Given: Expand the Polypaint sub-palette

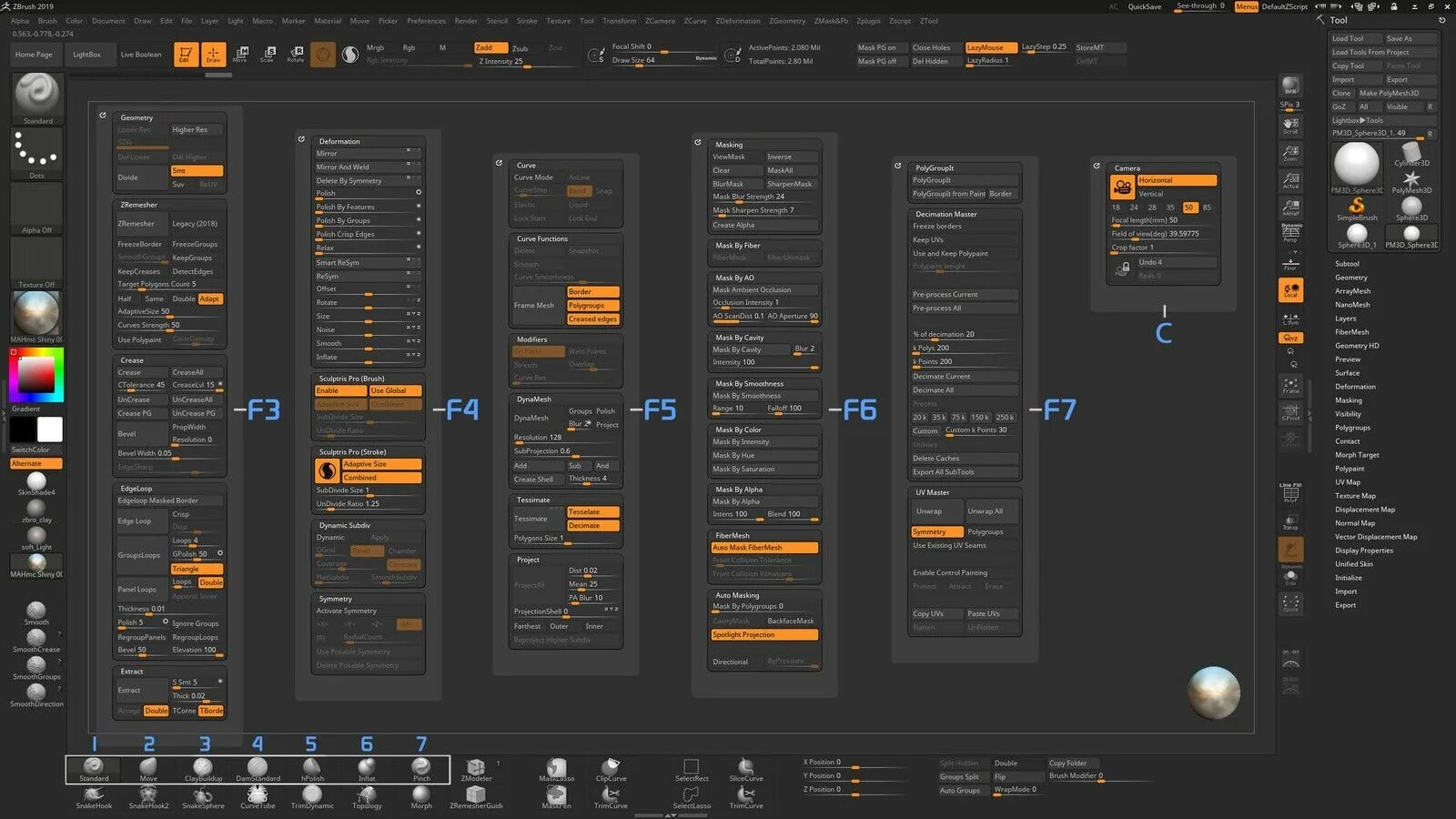Looking at the screenshot, I should [1350, 469].
